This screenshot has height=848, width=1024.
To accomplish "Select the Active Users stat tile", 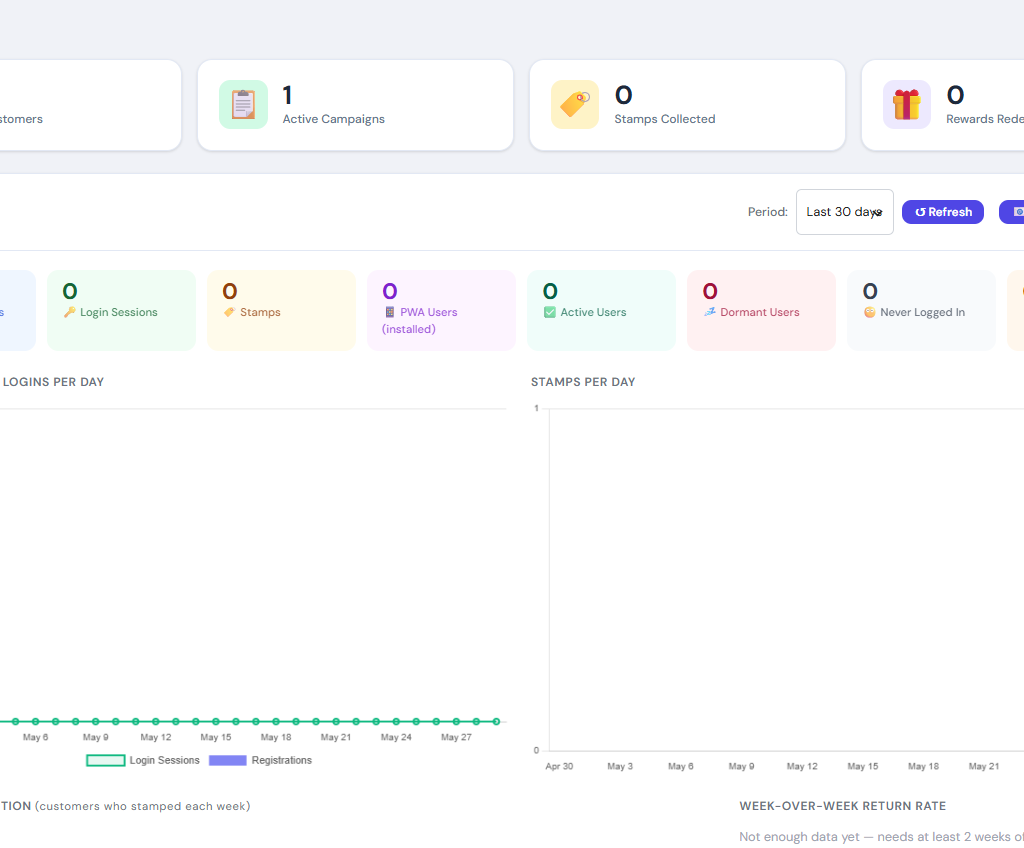I will [601, 310].
